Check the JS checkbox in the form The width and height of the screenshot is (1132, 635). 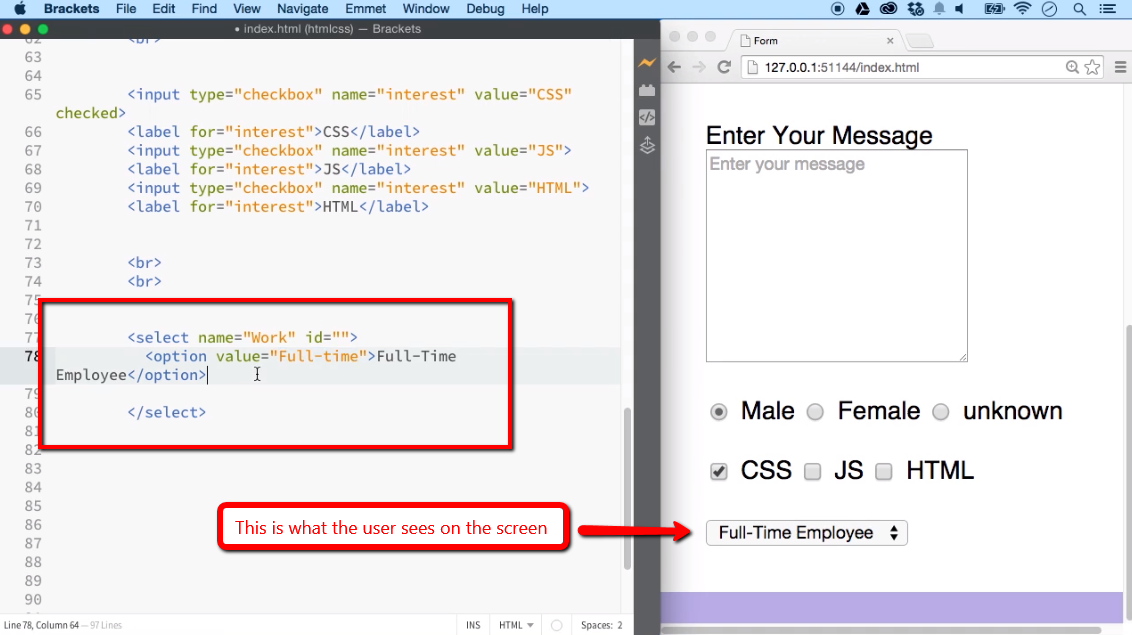812,471
